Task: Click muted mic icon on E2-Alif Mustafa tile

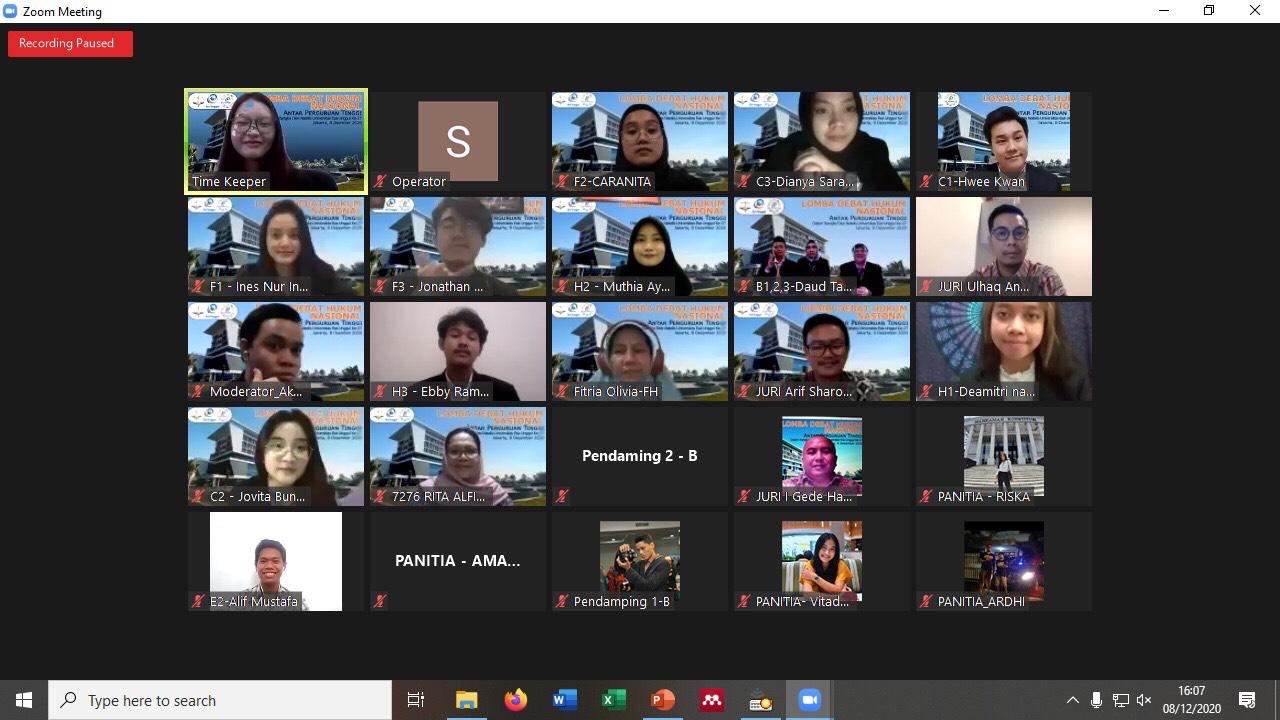Action: tap(198, 602)
